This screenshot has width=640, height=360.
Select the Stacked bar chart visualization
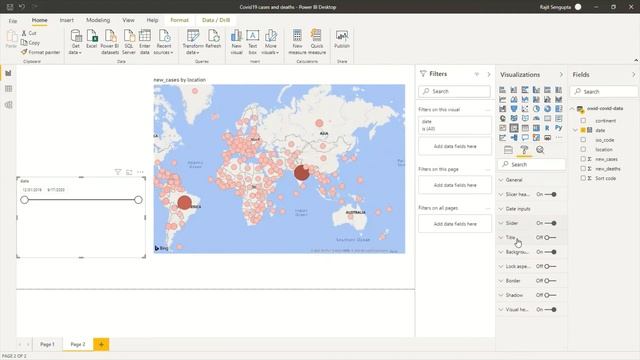[502, 90]
